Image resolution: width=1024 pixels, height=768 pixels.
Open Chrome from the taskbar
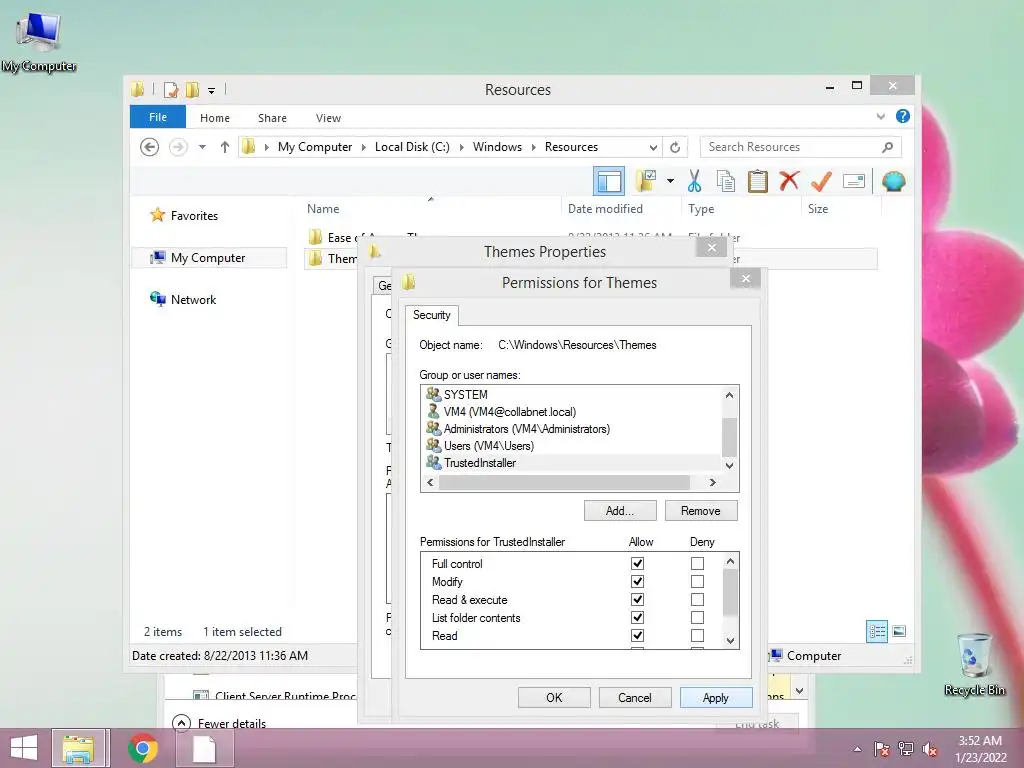pos(143,748)
